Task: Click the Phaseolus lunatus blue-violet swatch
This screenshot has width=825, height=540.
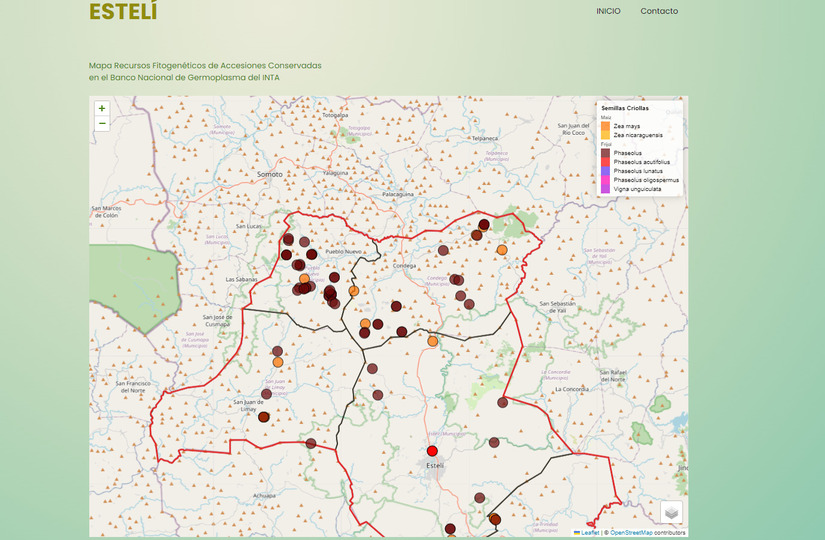Action: coord(606,171)
